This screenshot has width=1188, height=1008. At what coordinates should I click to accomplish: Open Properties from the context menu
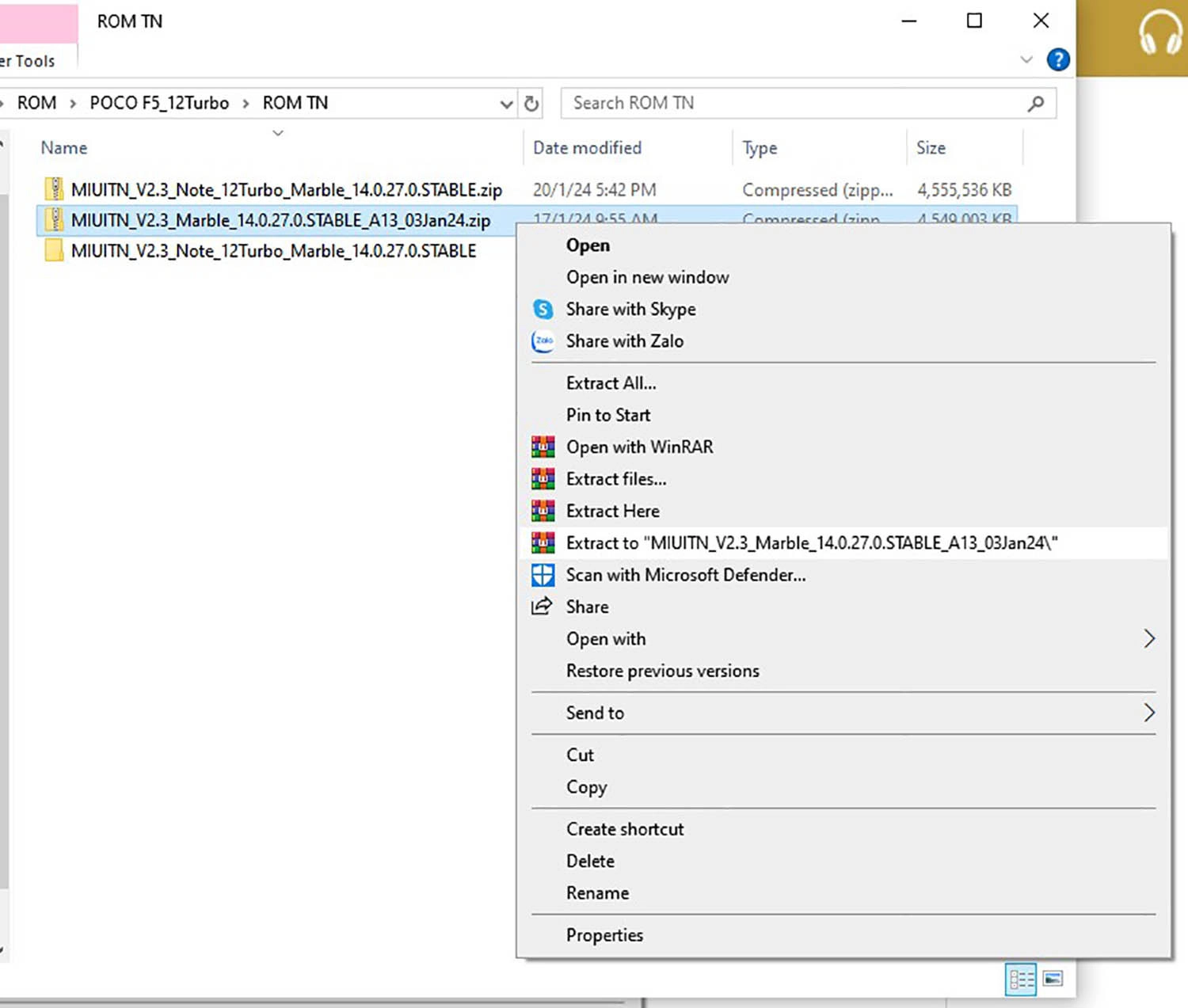click(604, 935)
